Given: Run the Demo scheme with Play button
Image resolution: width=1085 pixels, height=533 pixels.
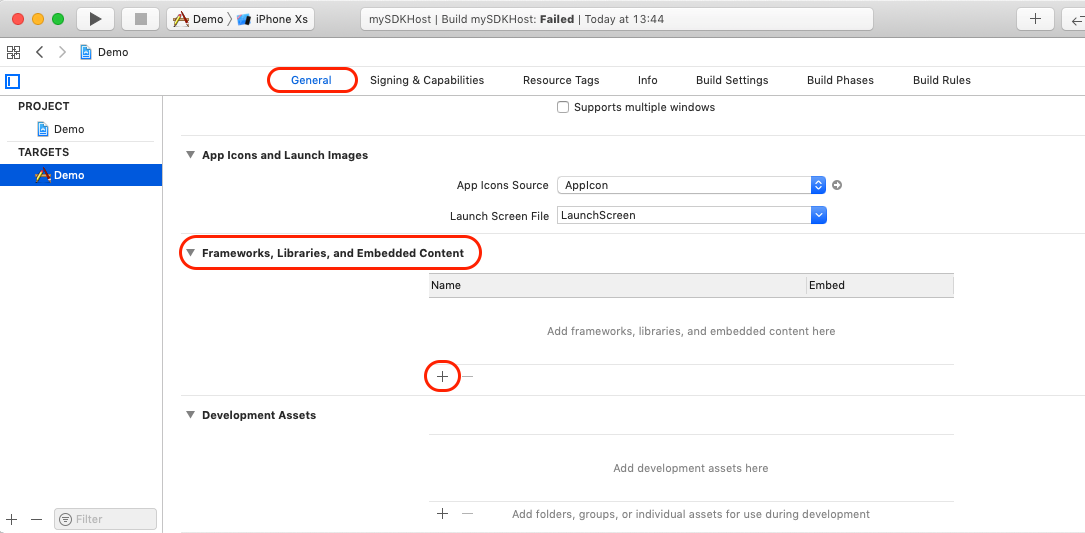Looking at the screenshot, I should point(95,19).
